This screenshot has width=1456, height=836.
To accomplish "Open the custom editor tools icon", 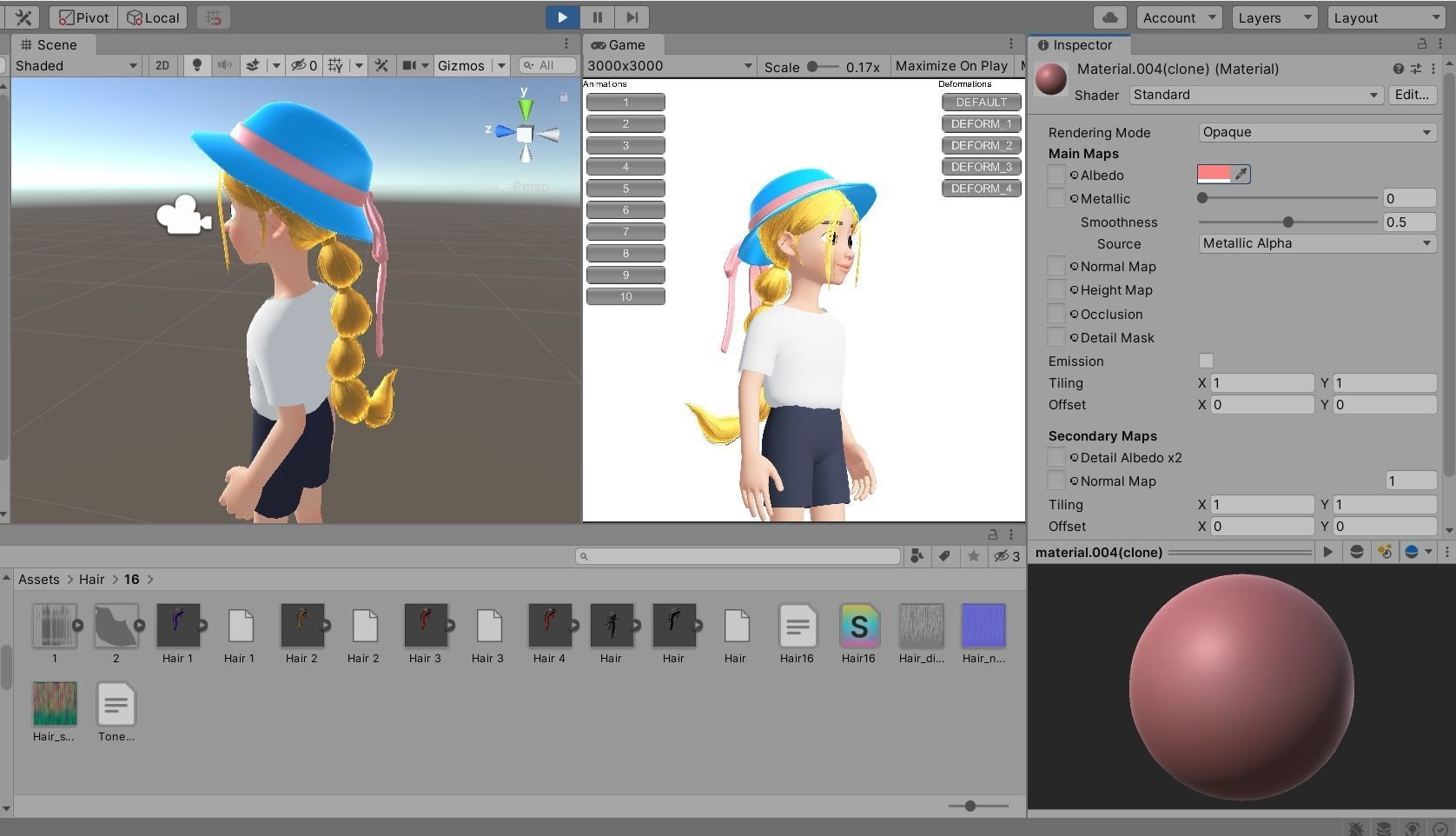I will pos(23,17).
